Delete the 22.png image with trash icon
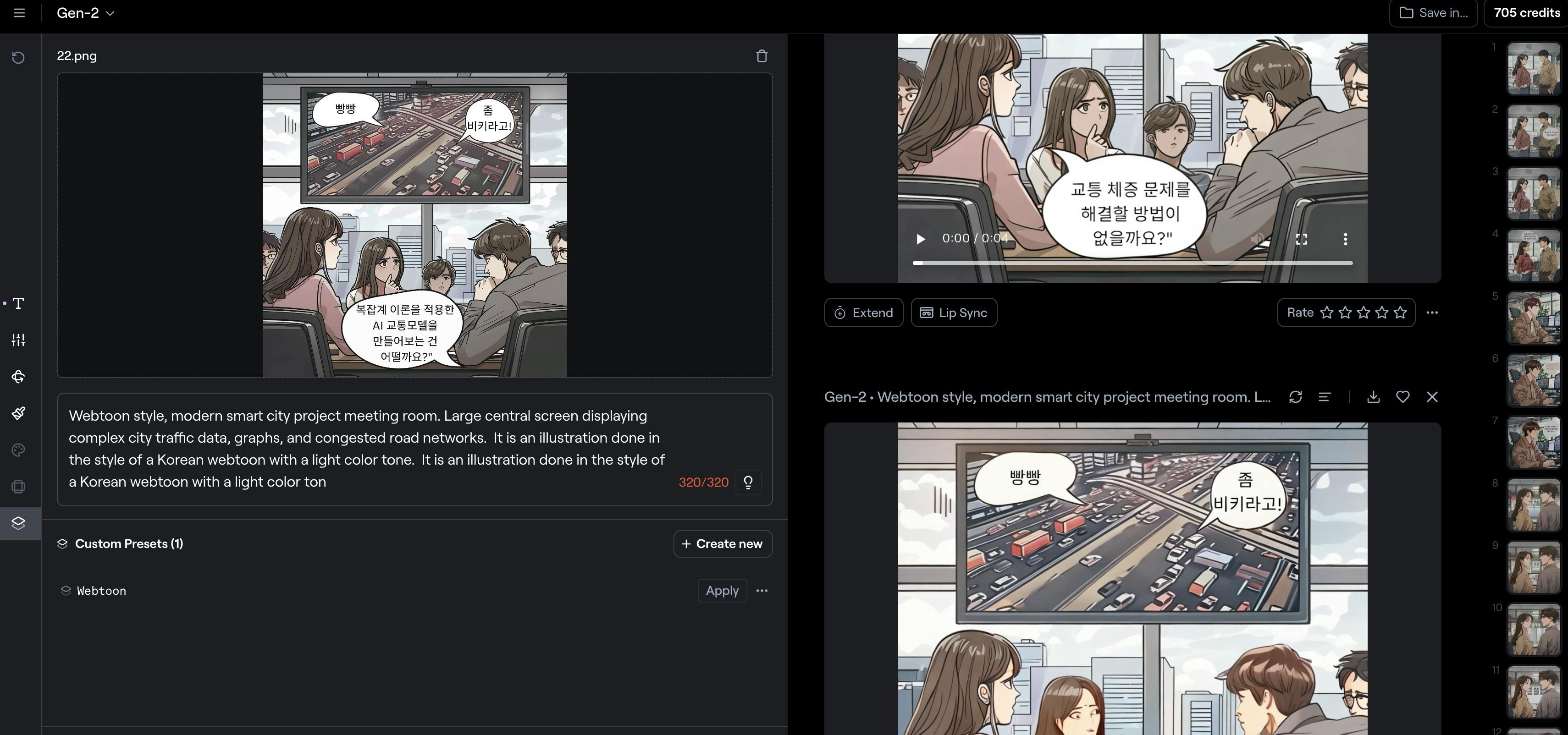 coord(762,56)
